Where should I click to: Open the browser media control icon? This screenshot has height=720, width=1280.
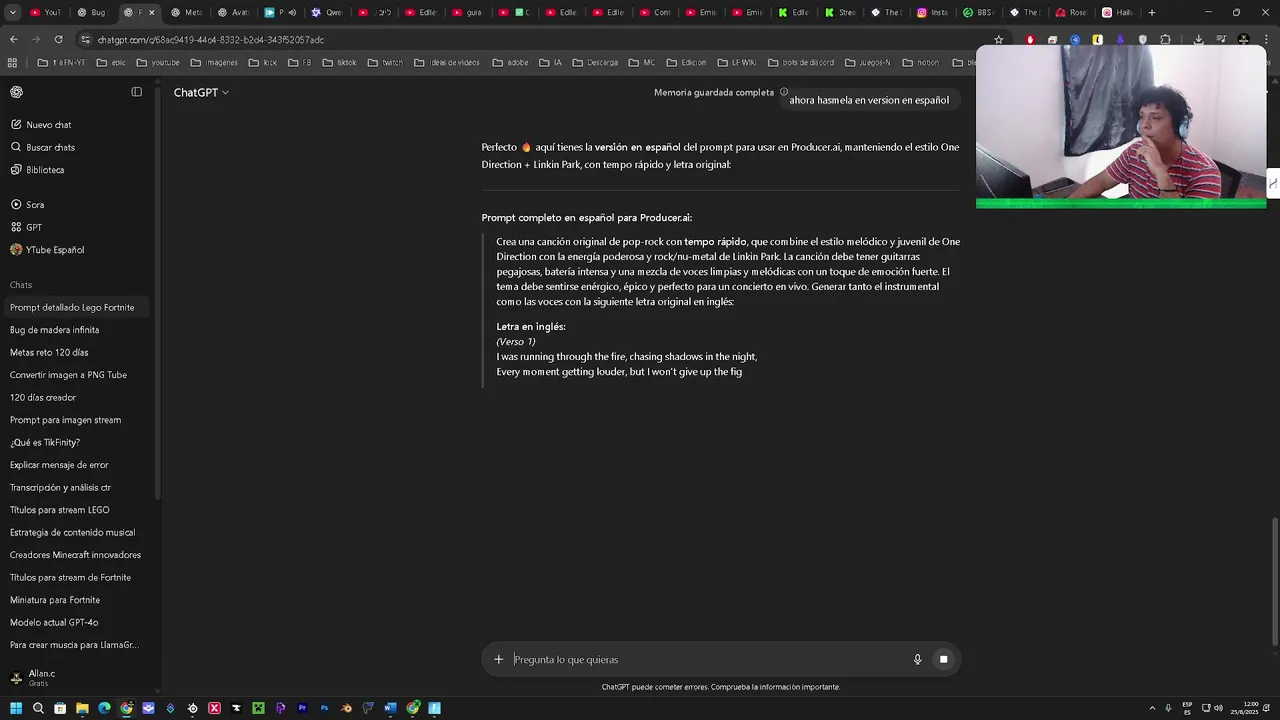click(x=1220, y=39)
